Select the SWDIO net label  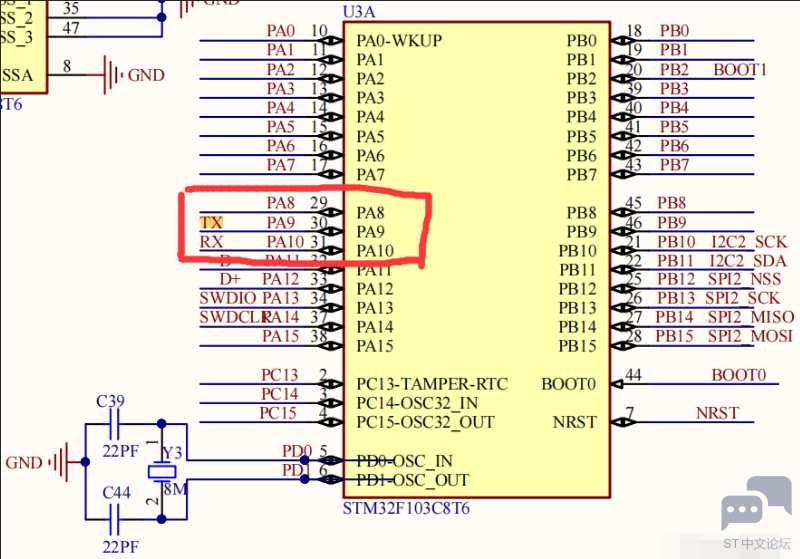click(228, 298)
